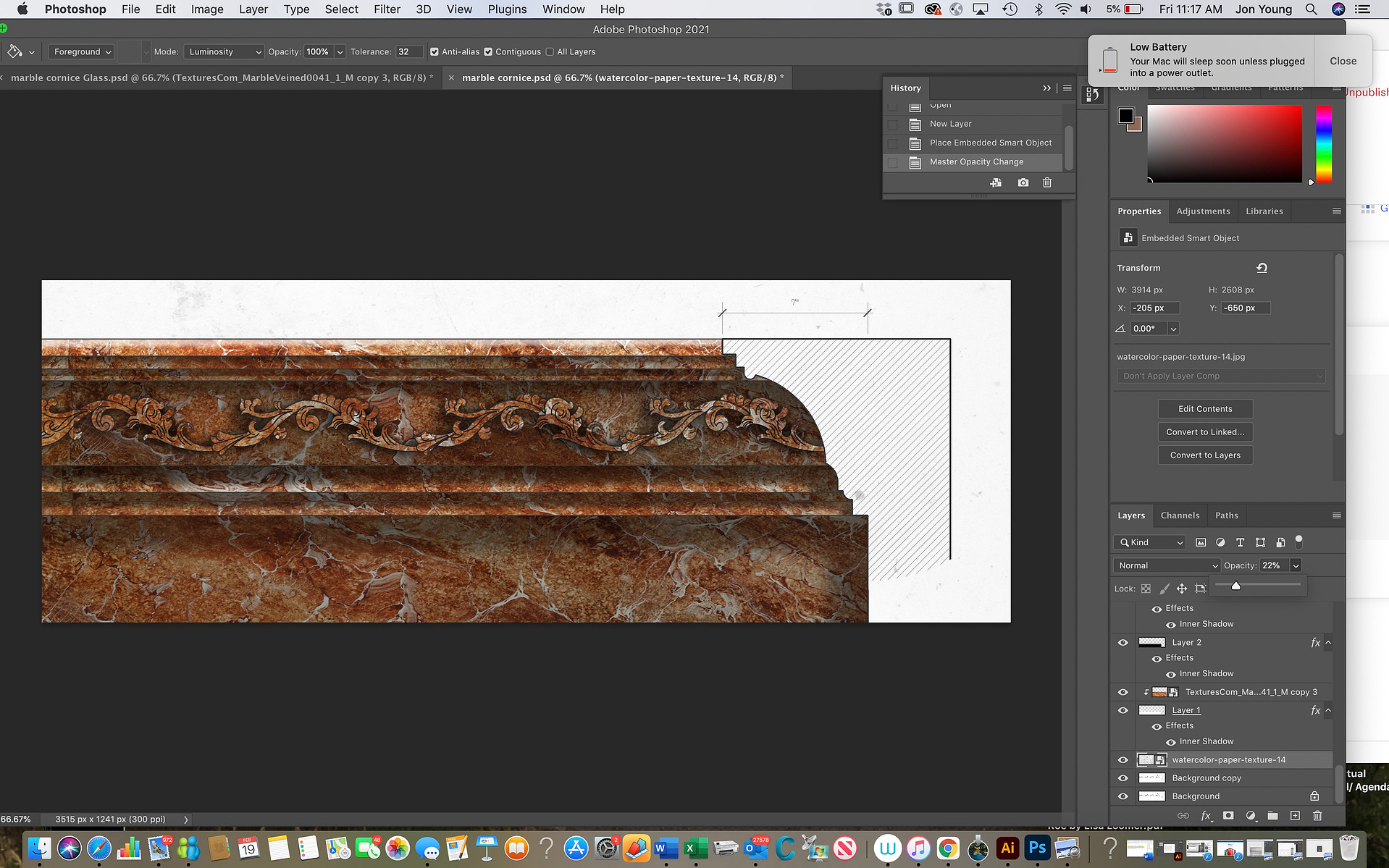Hide the Background copy layer
The height and width of the screenshot is (868, 1389).
tap(1122, 778)
